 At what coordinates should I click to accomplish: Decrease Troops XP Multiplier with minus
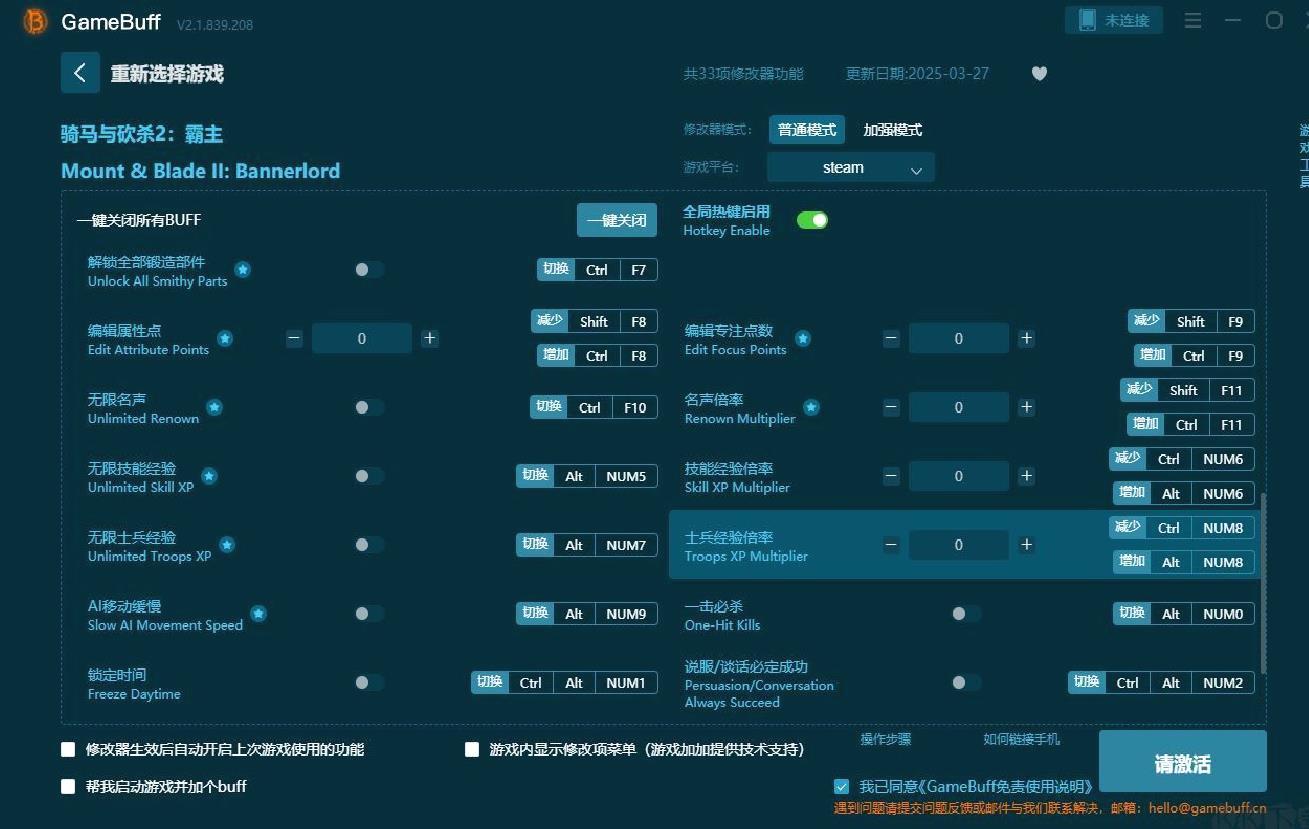[x=891, y=545]
